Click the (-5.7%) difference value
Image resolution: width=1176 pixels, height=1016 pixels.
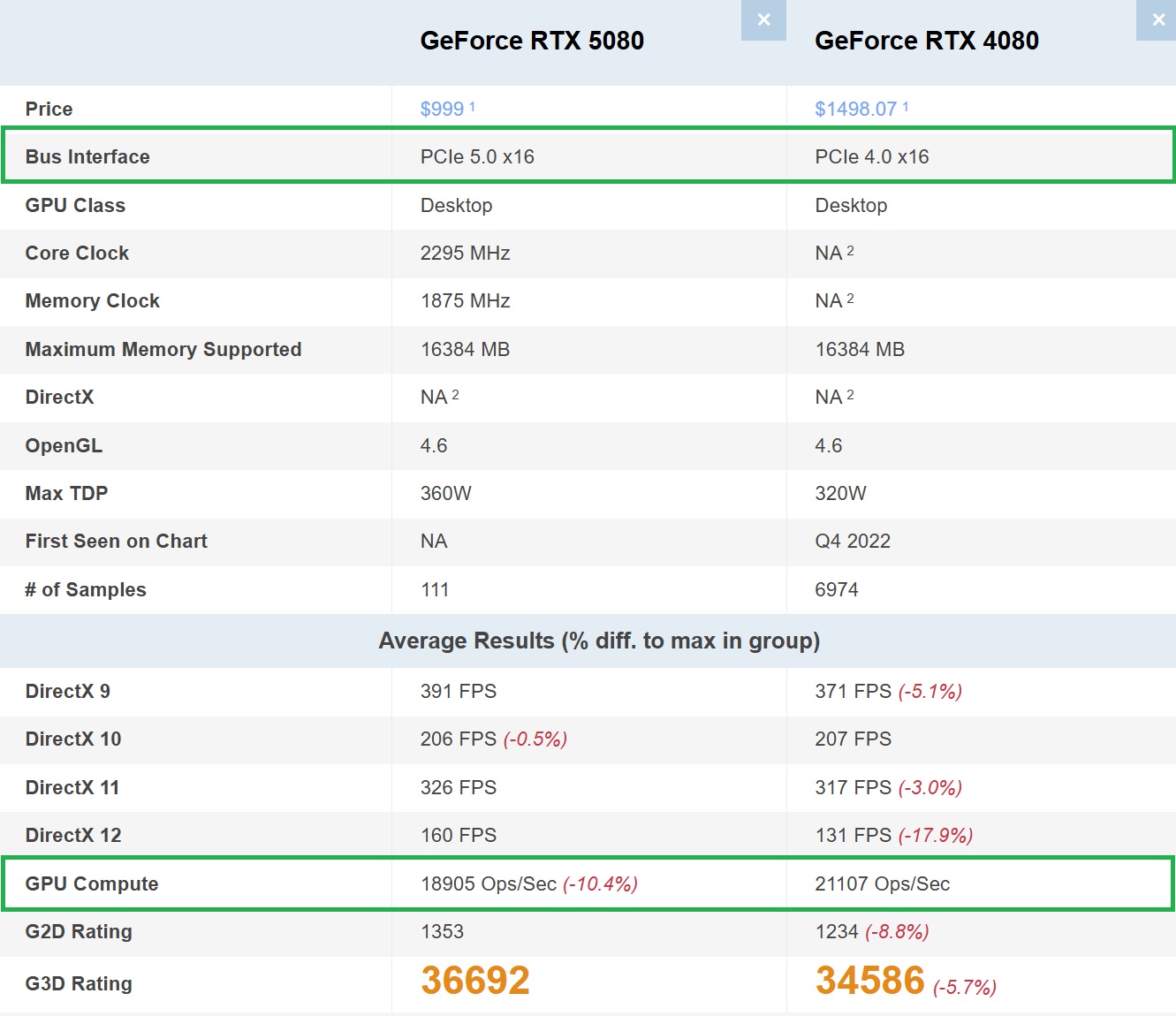tap(965, 987)
